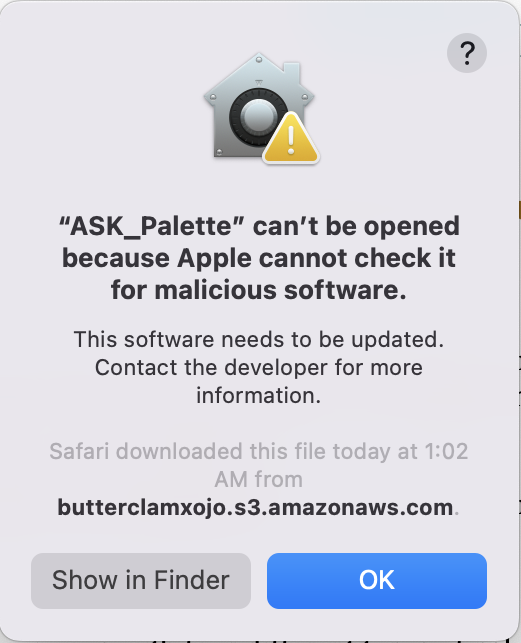Screen dimensions: 521x643
Task: Click the word "Safari" in the download note
Action: [80, 451]
